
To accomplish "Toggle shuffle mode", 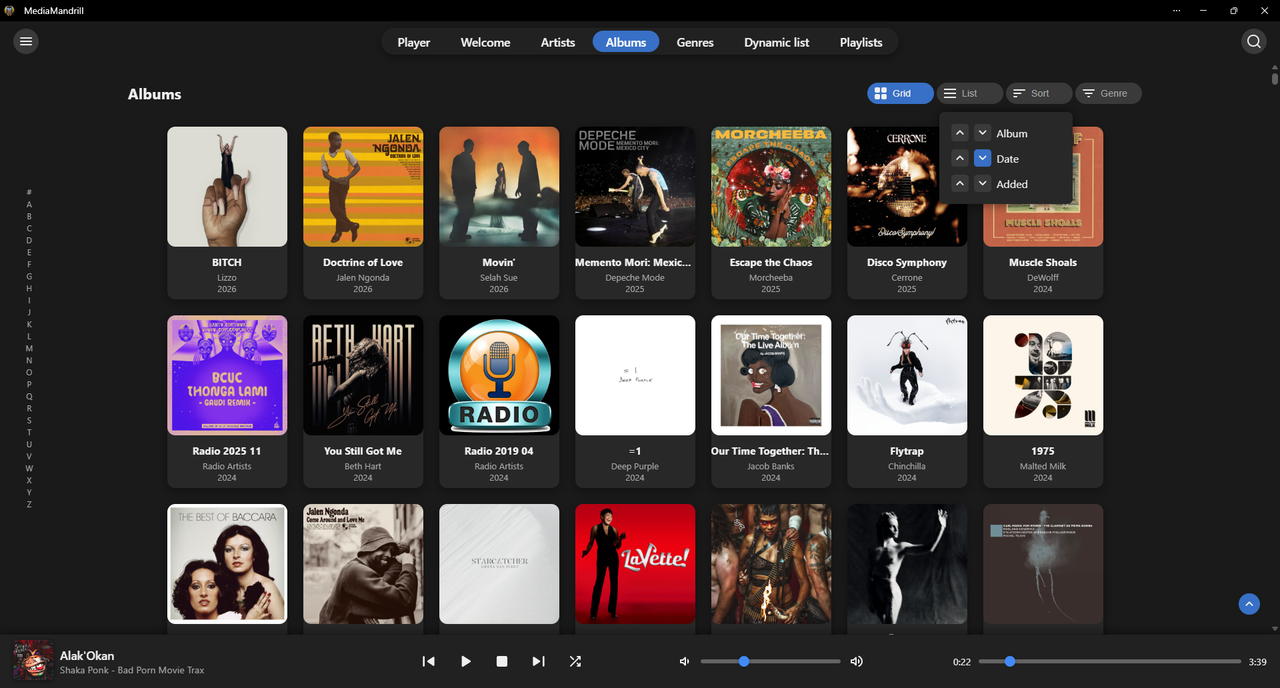I will (575, 661).
